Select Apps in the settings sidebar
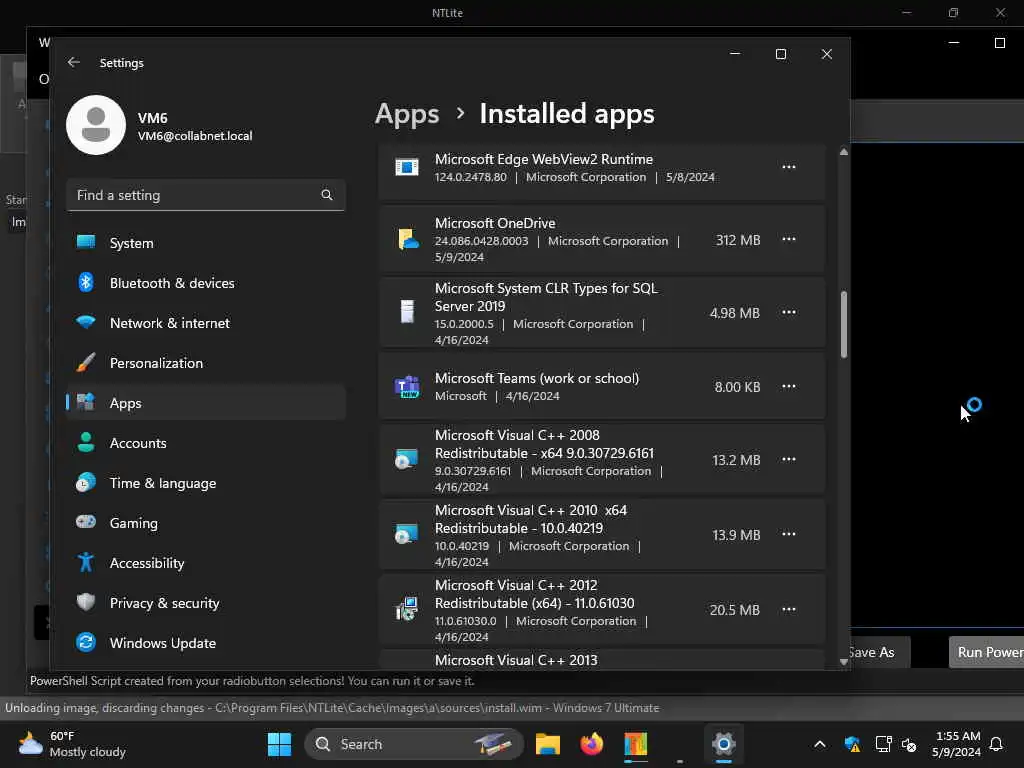 pyautogui.click(x=206, y=403)
